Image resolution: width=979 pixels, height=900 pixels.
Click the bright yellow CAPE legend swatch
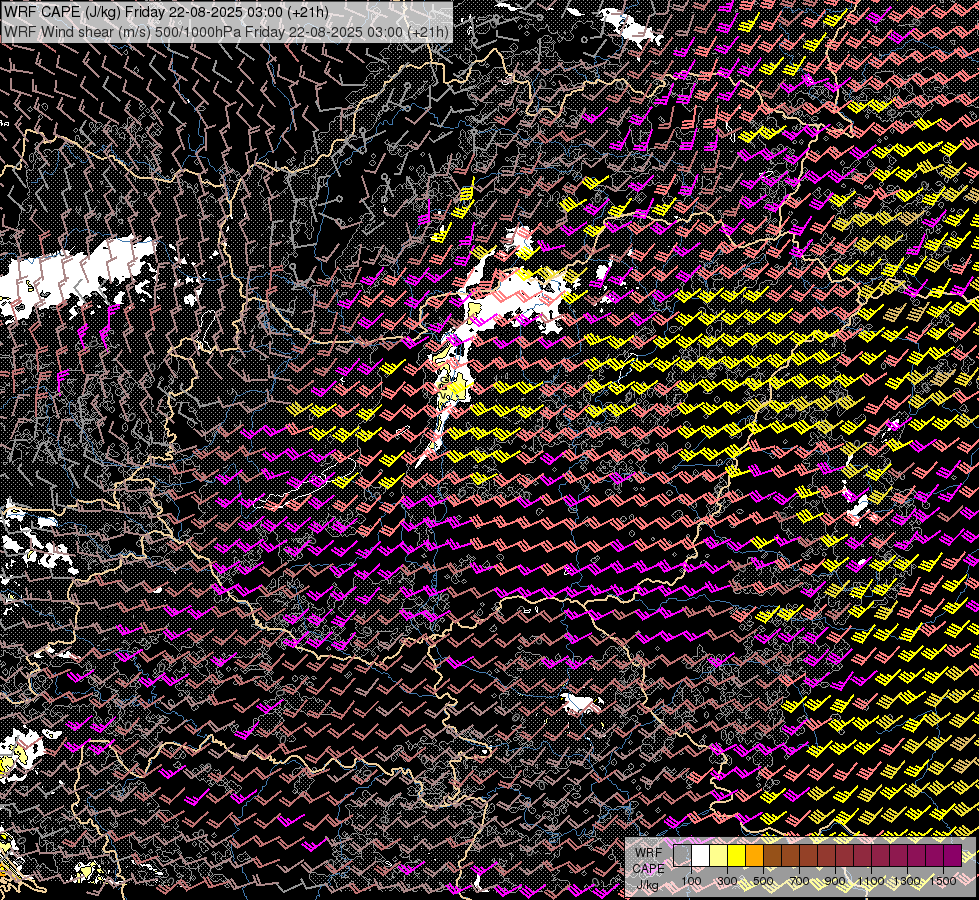(x=737, y=855)
